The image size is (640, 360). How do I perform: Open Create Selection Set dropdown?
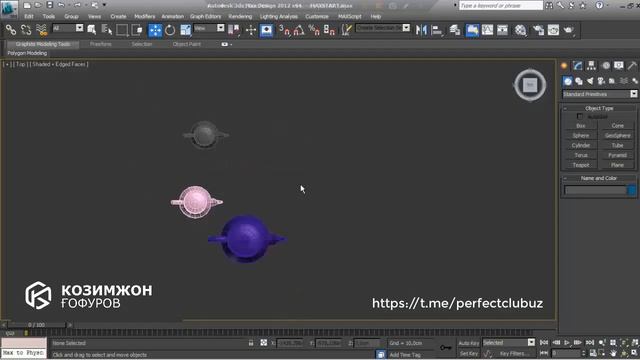[x=406, y=28]
